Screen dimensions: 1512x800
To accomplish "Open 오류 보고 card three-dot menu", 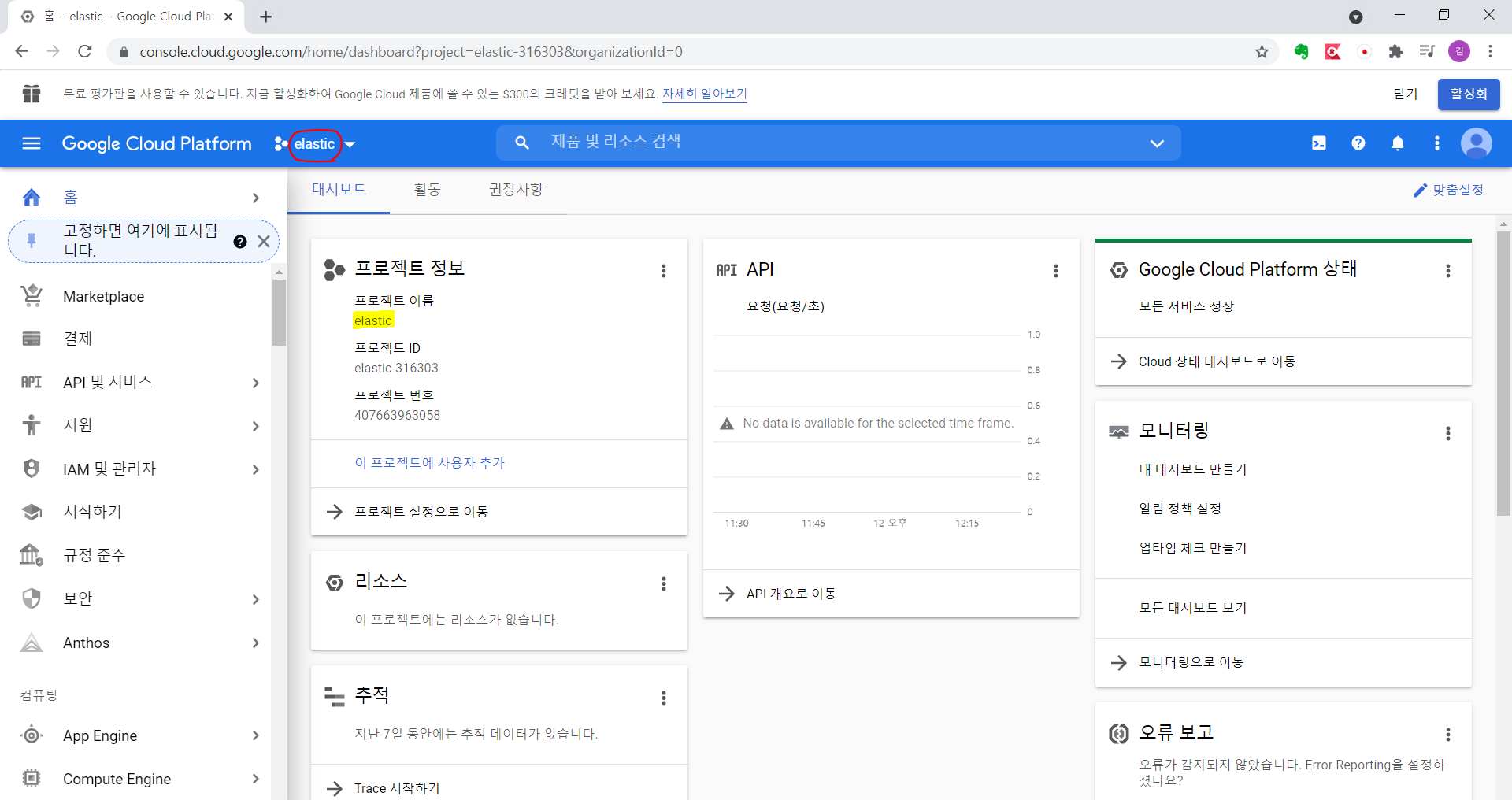I will (1448, 735).
